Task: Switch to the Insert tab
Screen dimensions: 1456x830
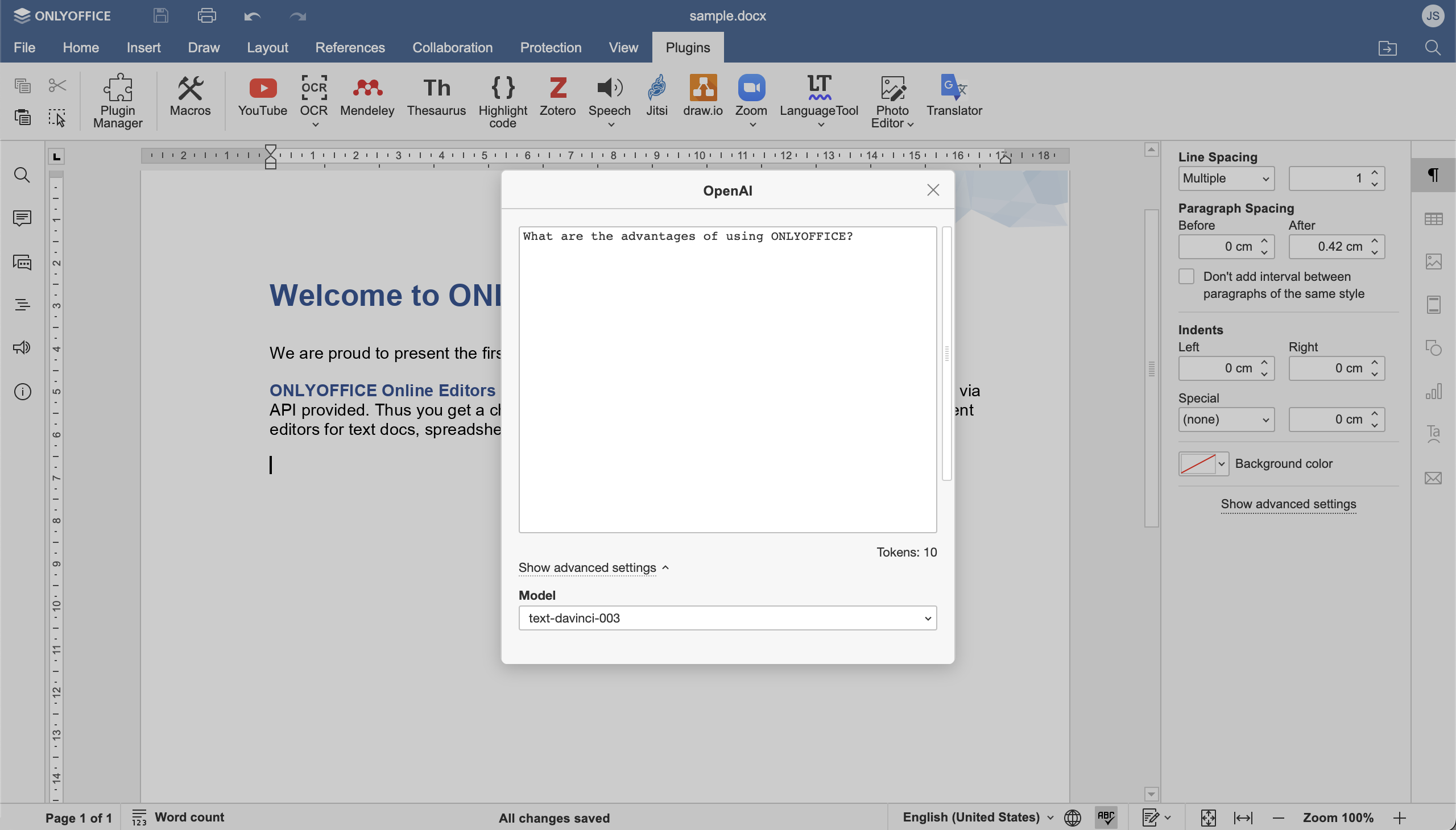Action: coord(143,47)
